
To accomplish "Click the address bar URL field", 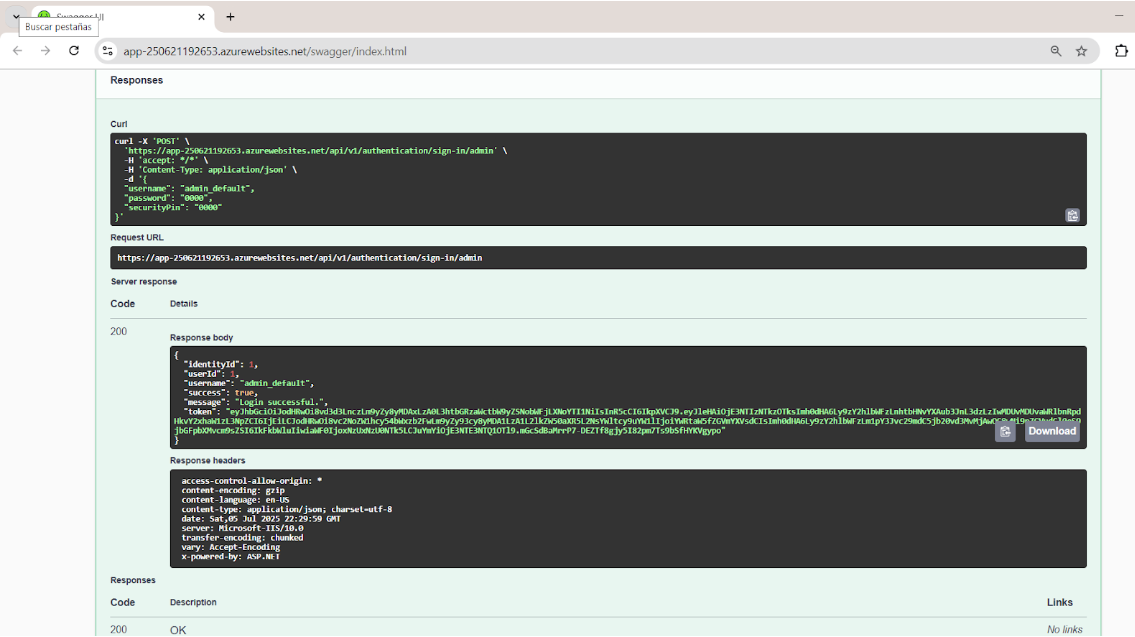I will tap(579, 51).
